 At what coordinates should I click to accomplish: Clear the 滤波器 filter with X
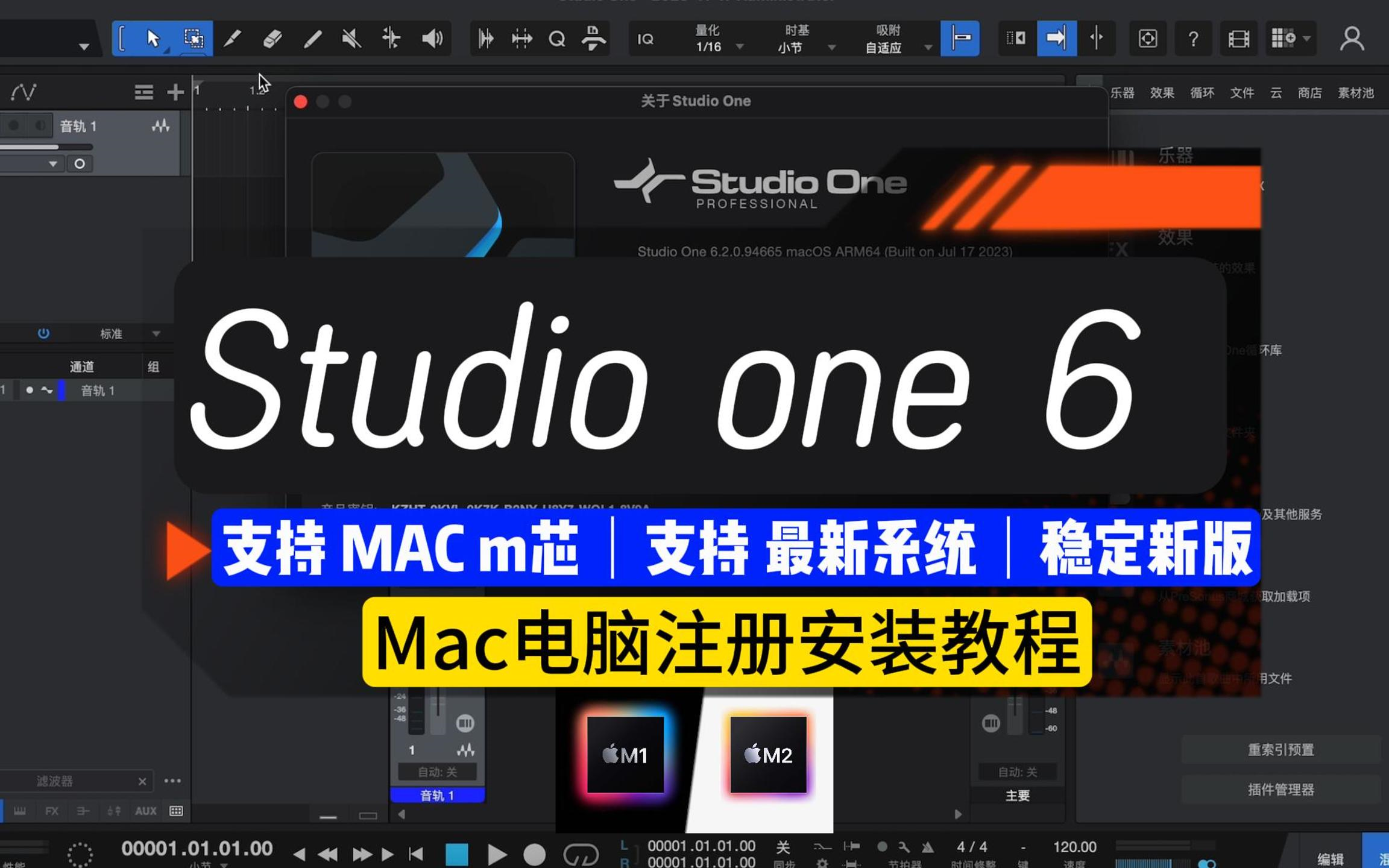tap(142, 781)
